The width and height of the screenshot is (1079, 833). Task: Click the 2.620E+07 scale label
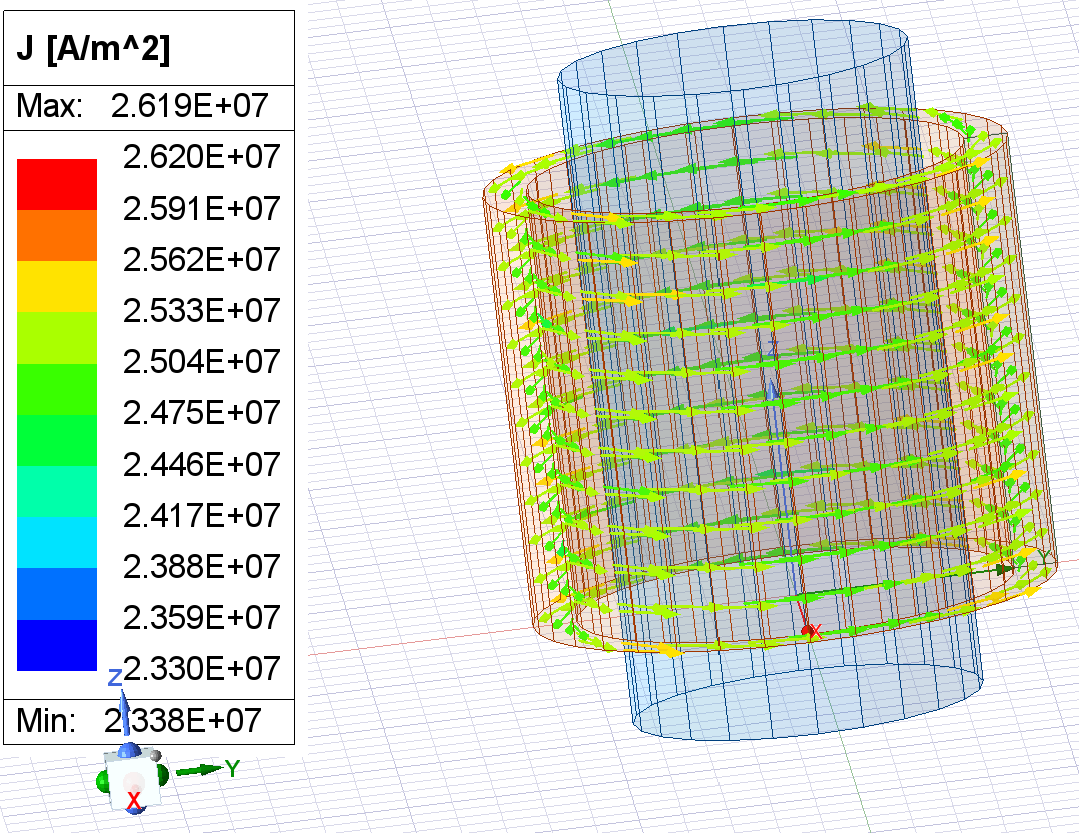click(x=200, y=157)
